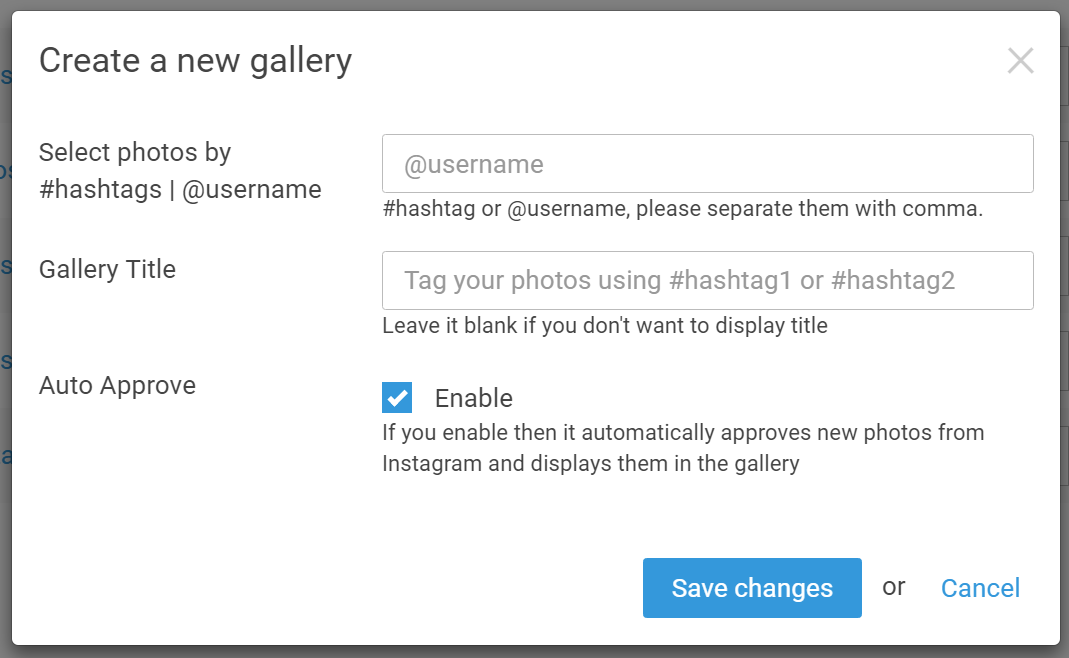Click the Leave it blank hint text

click(605, 325)
